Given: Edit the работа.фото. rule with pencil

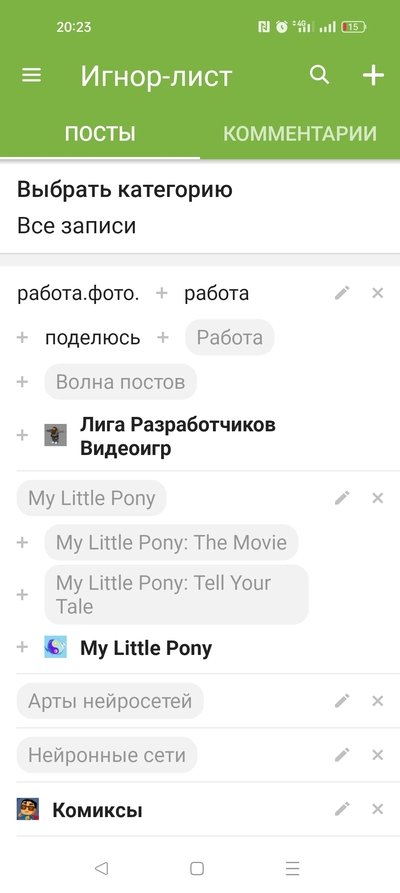Looking at the screenshot, I should (x=342, y=293).
